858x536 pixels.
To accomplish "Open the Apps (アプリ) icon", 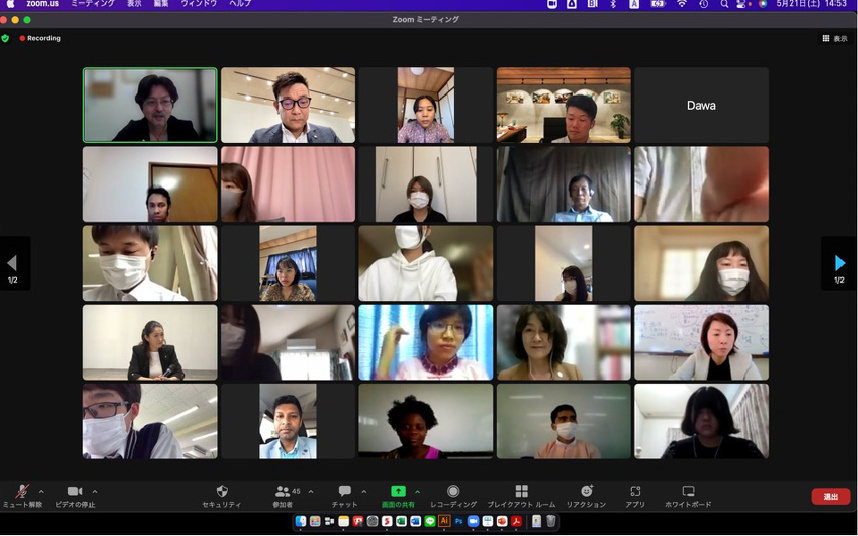I will coord(635,493).
